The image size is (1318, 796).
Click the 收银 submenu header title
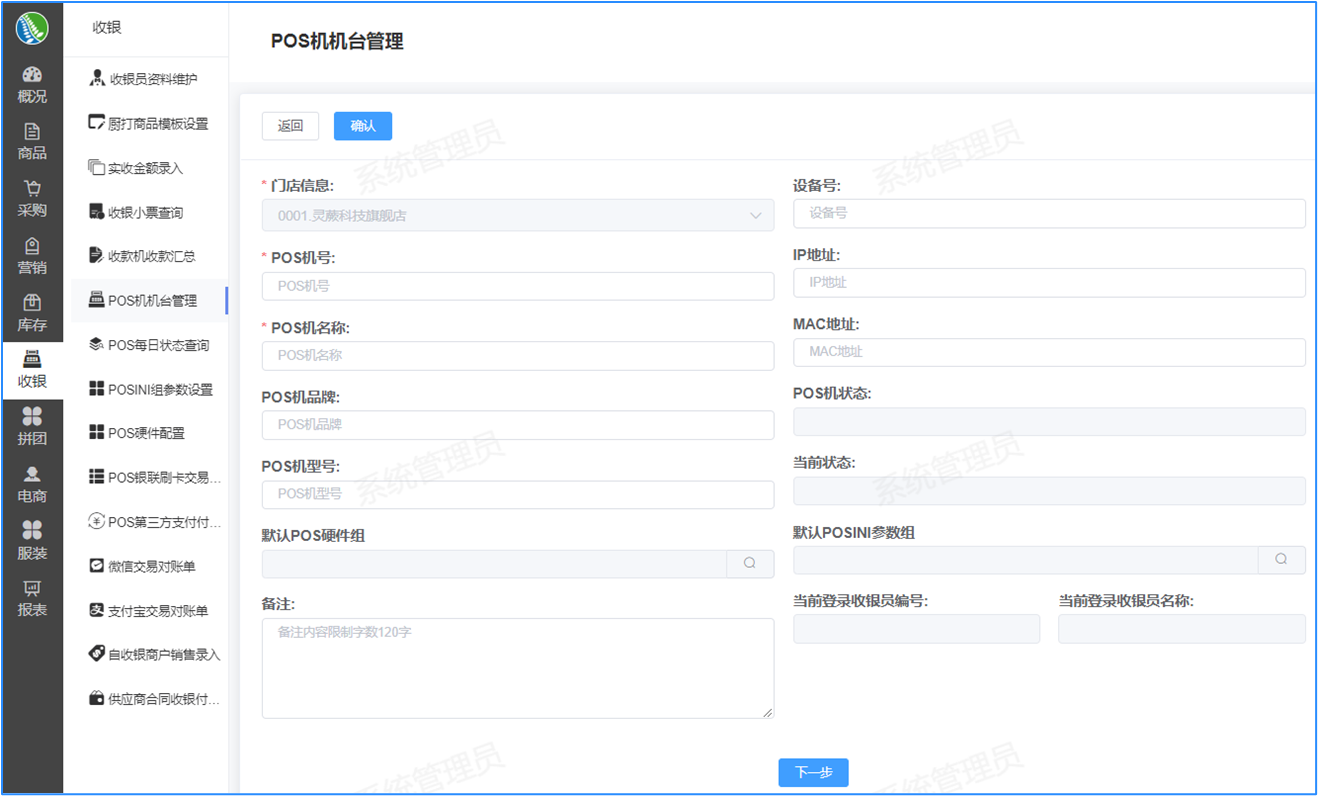pyautogui.click(x=107, y=28)
